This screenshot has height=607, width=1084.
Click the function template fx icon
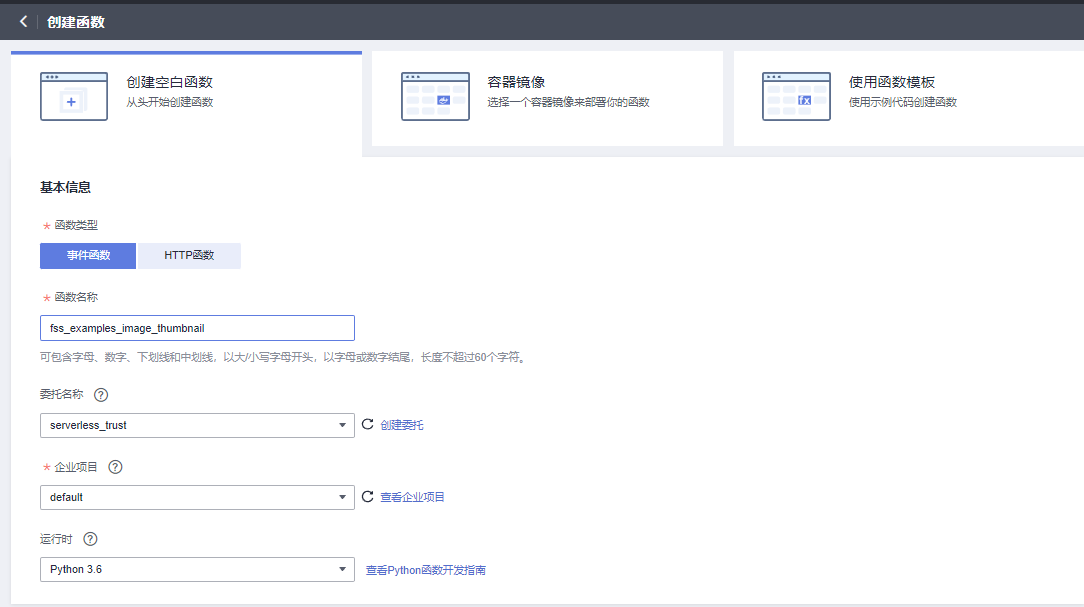[x=796, y=96]
